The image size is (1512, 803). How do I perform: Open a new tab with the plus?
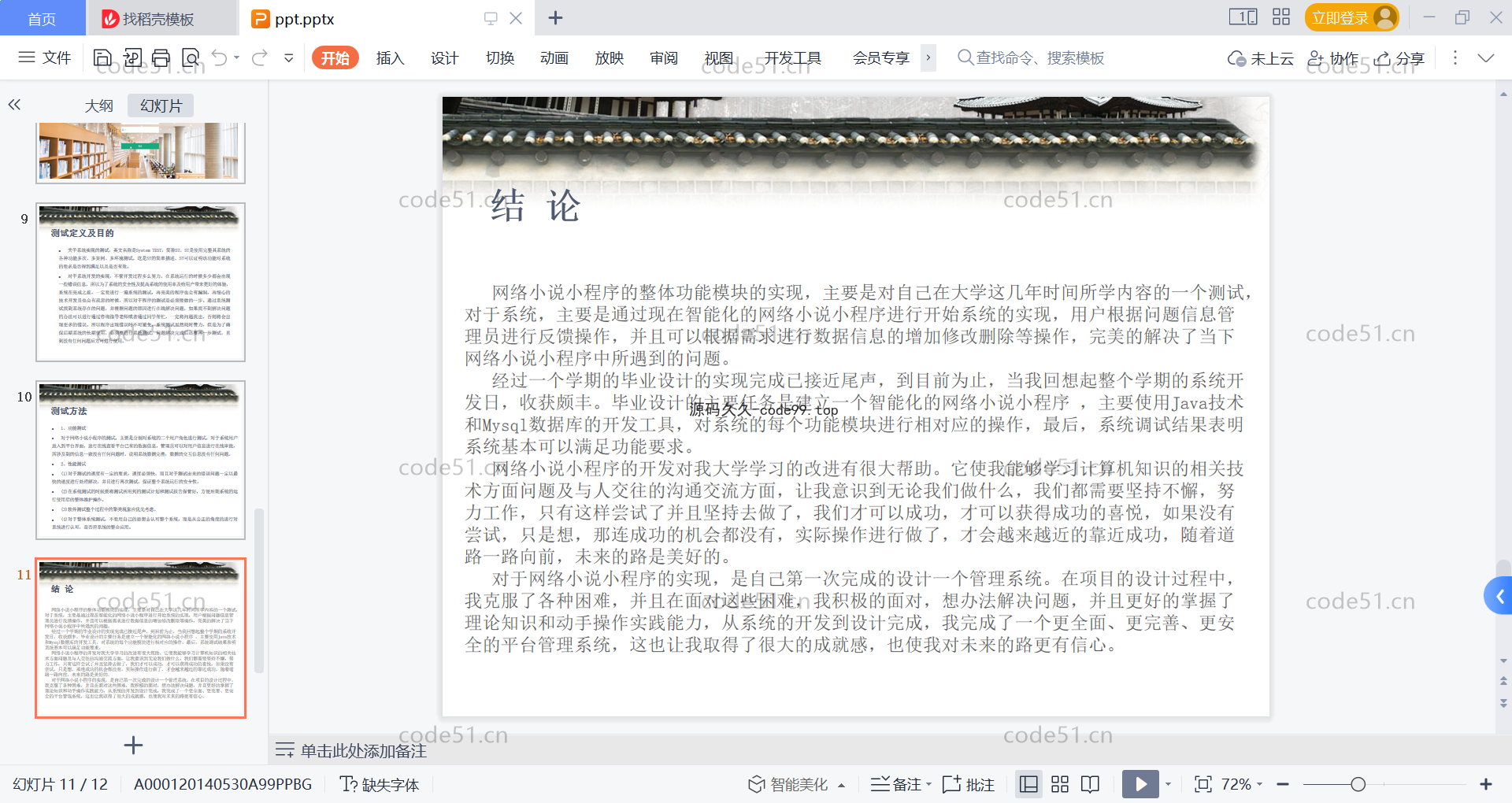[x=555, y=17]
